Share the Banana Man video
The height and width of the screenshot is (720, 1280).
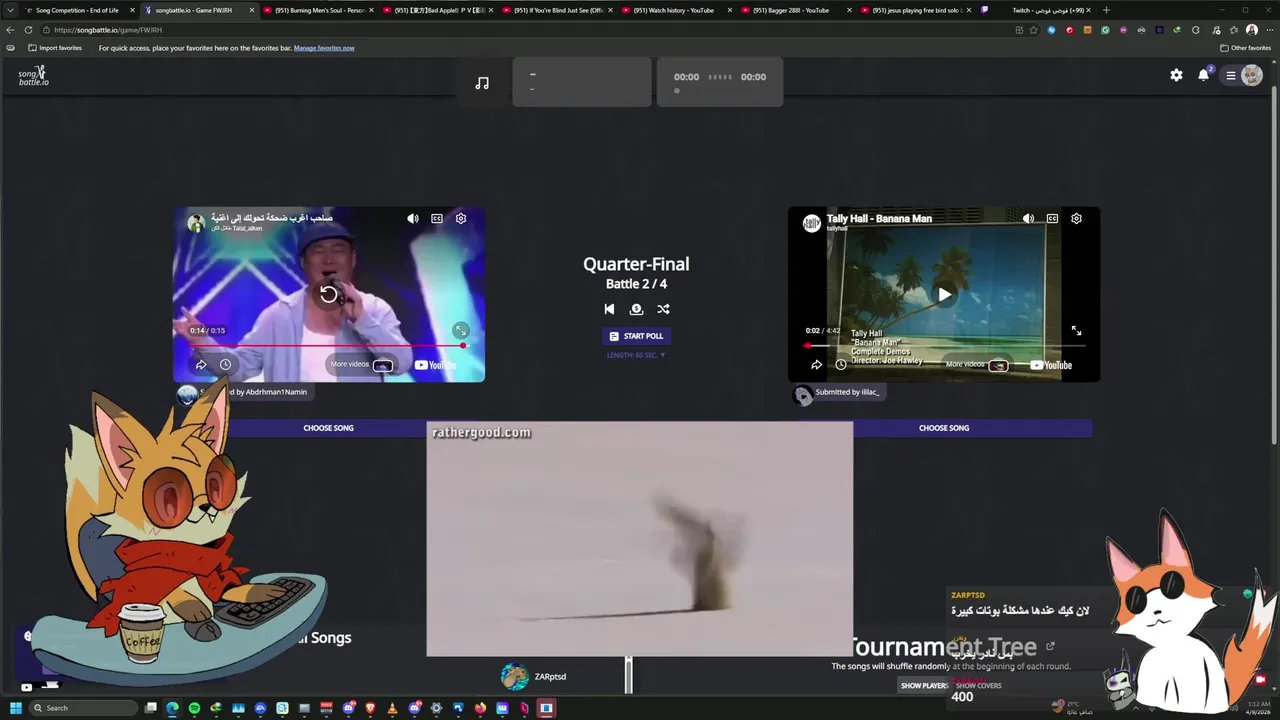[816, 365]
